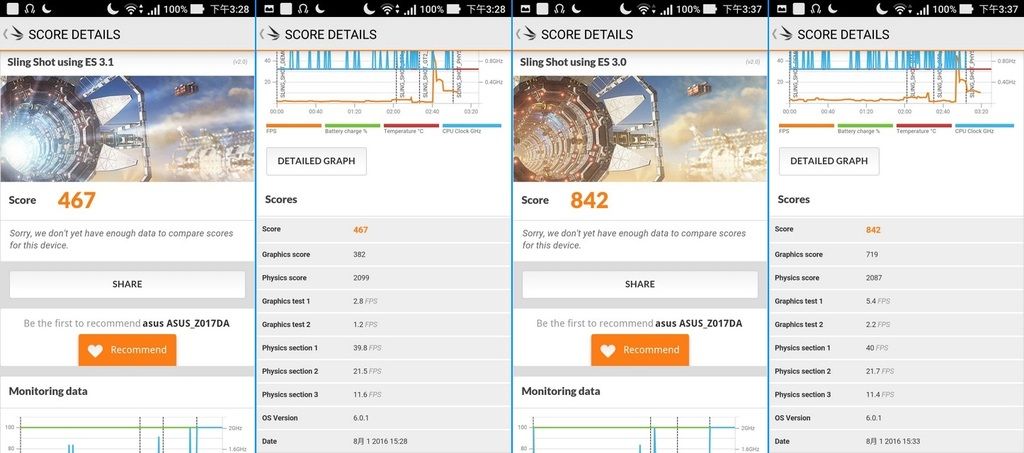This screenshot has height=453, width=1024.
Task: Click the SHARE button under score 467
Action: click(x=127, y=284)
